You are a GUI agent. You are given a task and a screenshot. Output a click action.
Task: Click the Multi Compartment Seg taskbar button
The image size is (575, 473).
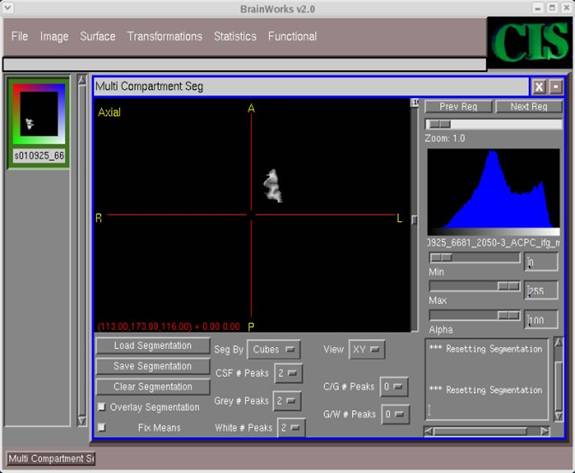tap(51, 459)
